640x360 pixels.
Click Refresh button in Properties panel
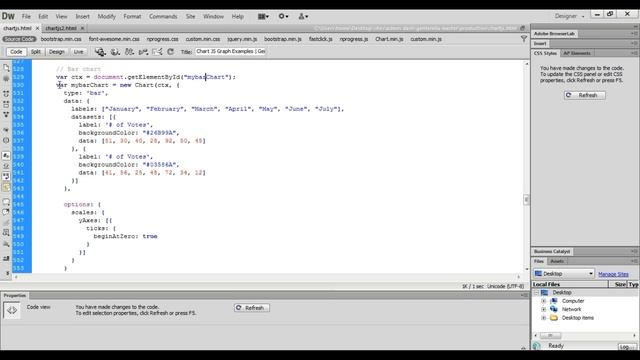point(251,308)
